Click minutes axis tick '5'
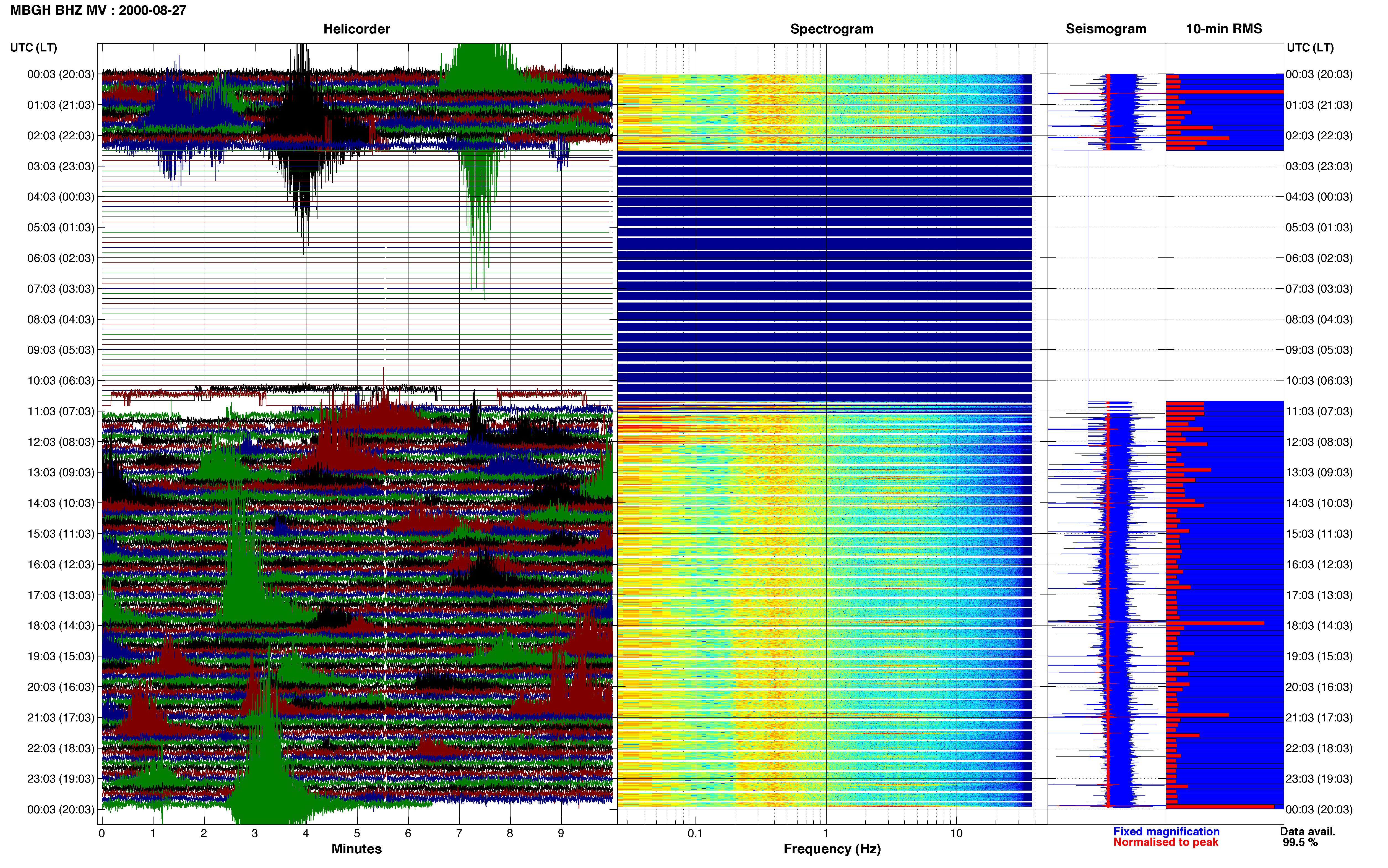 (x=357, y=833)
